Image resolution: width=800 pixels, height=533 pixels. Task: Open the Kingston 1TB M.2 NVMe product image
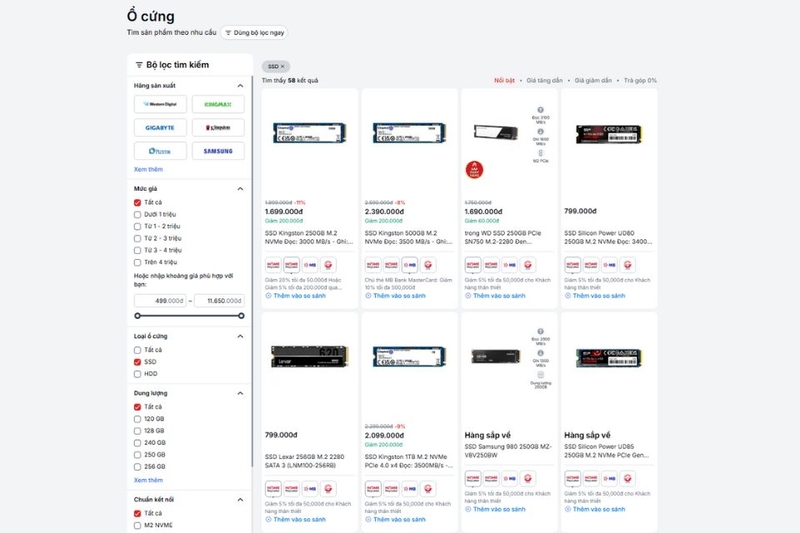point(409,357)
